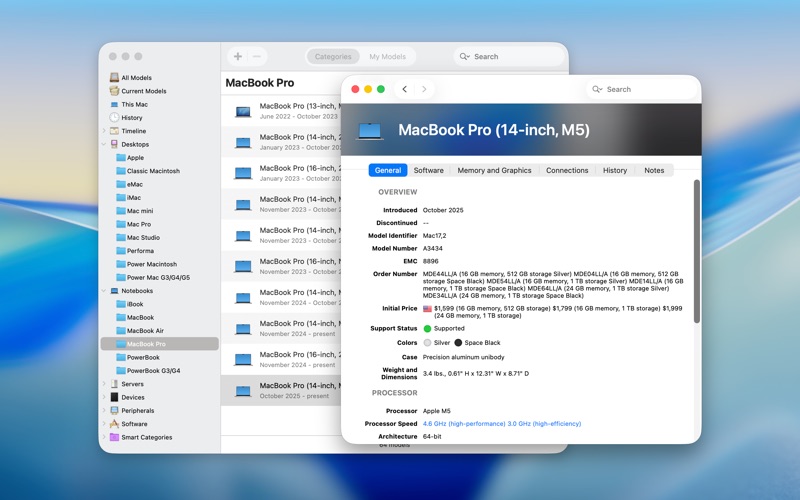Expand the Smart Categories group

[104, 437]
